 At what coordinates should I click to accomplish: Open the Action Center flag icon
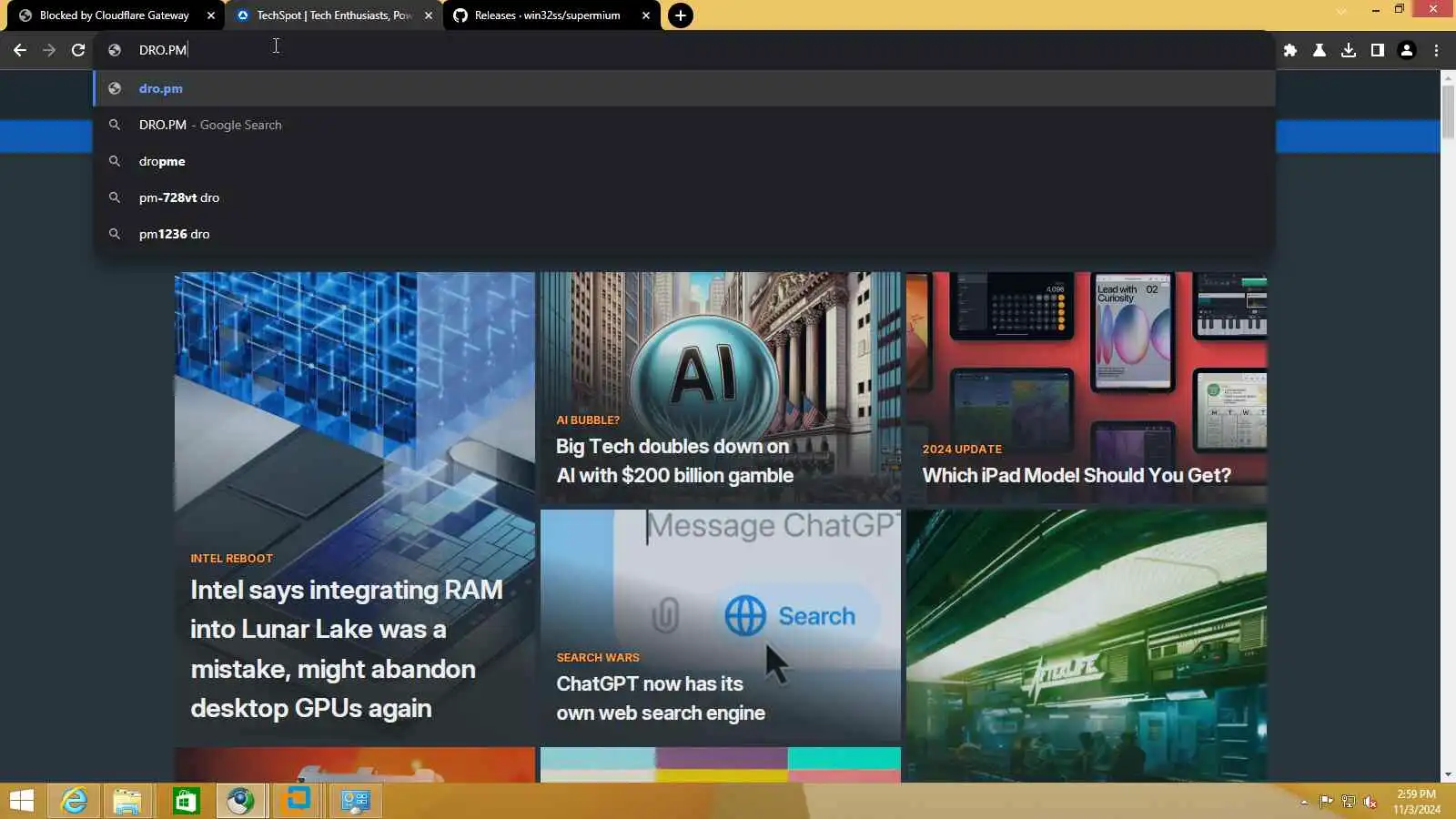pos(1327,802)
